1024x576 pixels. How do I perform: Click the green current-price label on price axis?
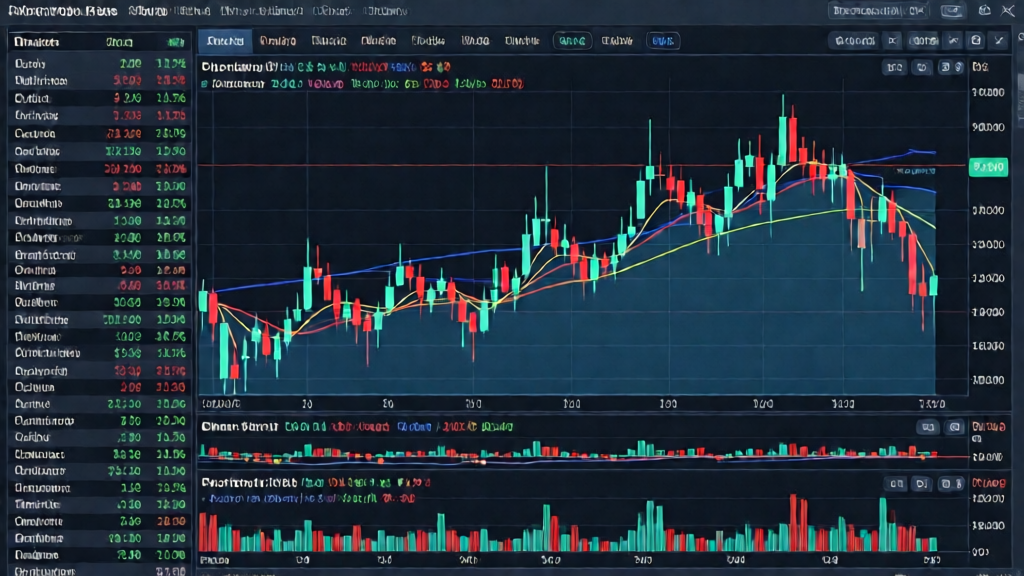988,167
